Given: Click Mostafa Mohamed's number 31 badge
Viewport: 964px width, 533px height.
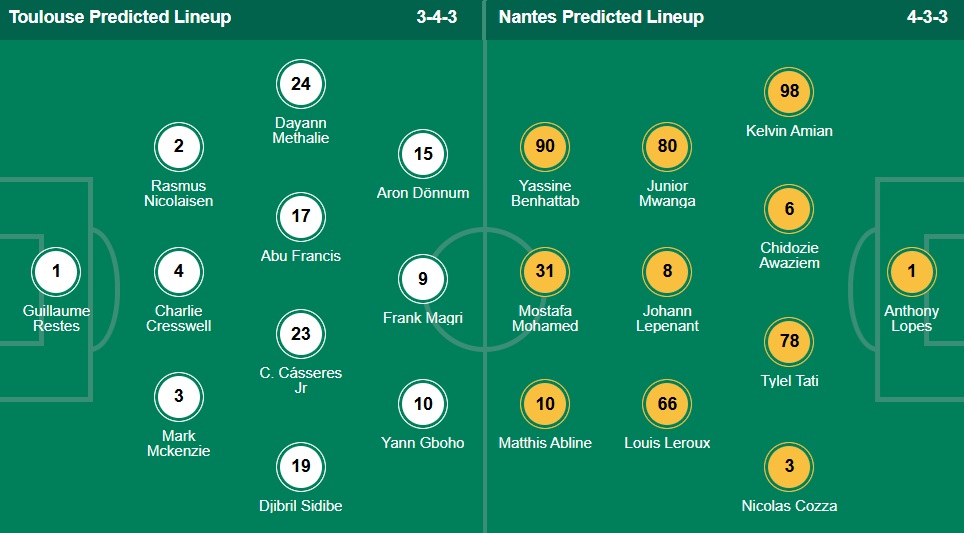Looking at the screenshot, I should [545, 271].
